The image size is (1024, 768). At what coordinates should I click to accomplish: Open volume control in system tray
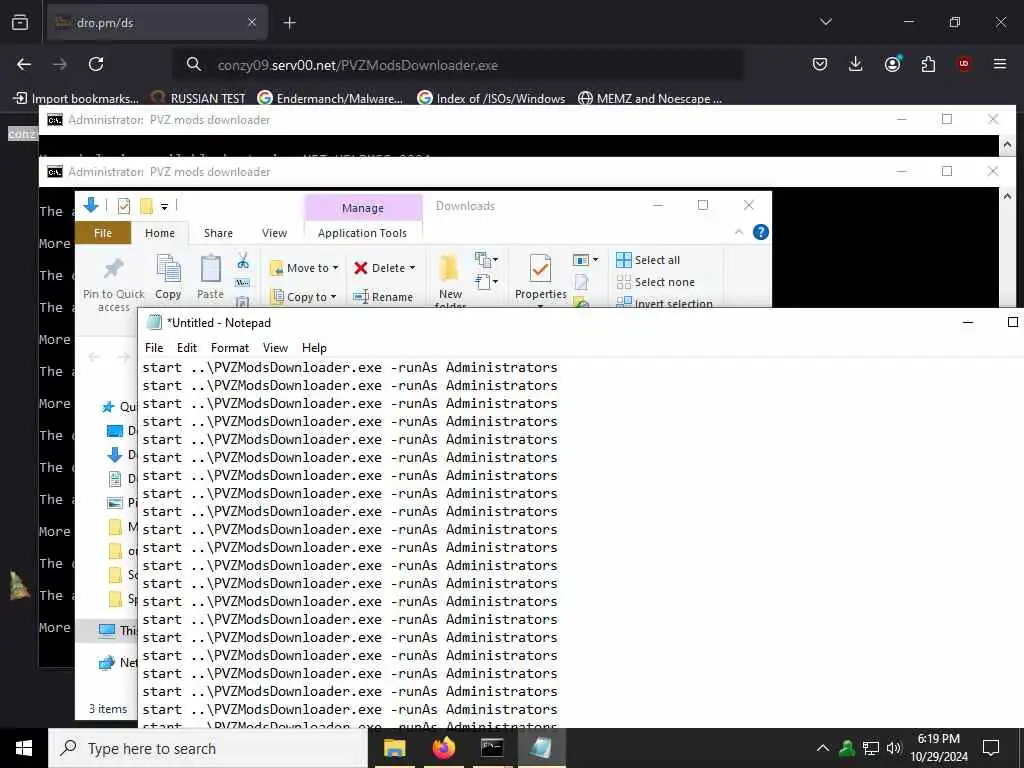click(x=893, y=748)
